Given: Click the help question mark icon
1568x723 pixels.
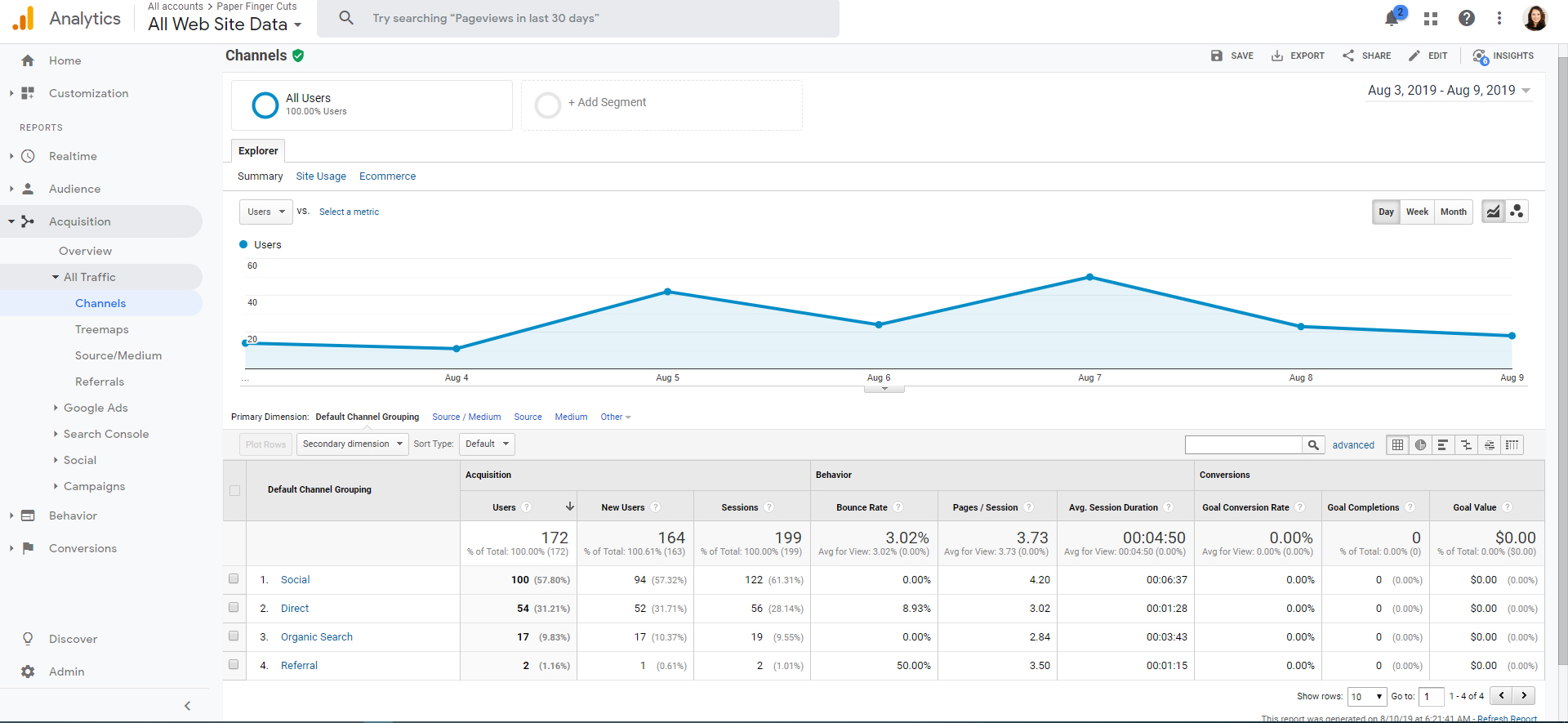Looking at the screenshot, I should pyautogui.click(x=1467, y=18).
